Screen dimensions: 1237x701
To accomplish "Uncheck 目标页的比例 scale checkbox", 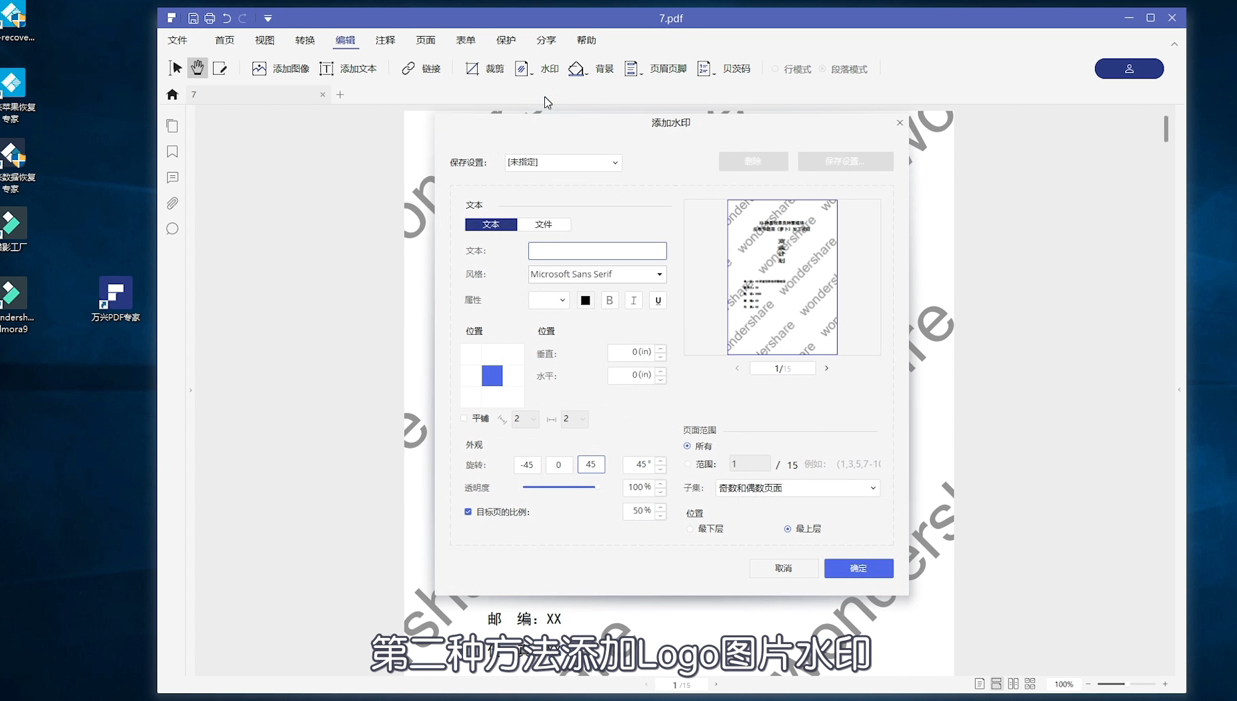I will pos(468,512).
